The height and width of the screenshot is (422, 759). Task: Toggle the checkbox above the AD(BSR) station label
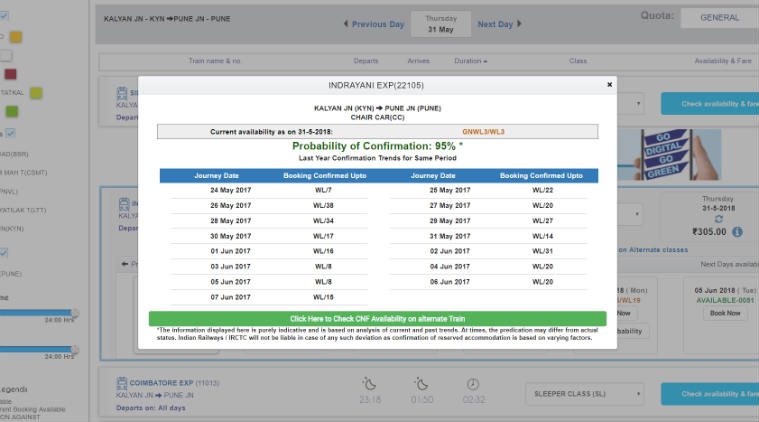pos(10,133)
